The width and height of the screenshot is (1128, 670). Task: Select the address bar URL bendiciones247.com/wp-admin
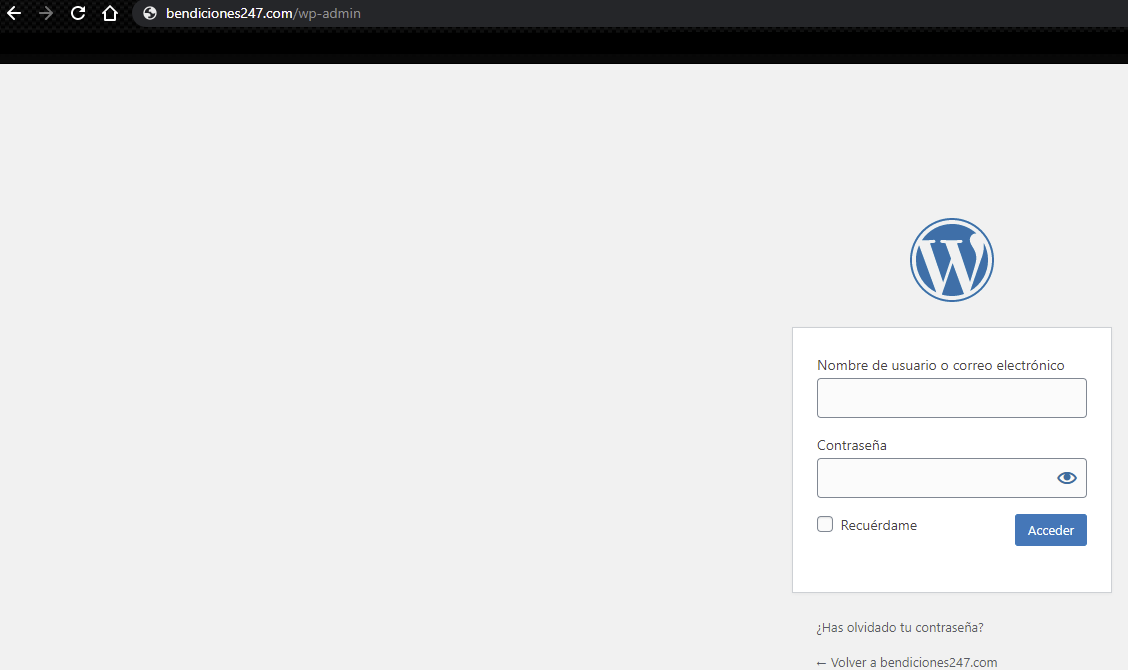point(263,14)
